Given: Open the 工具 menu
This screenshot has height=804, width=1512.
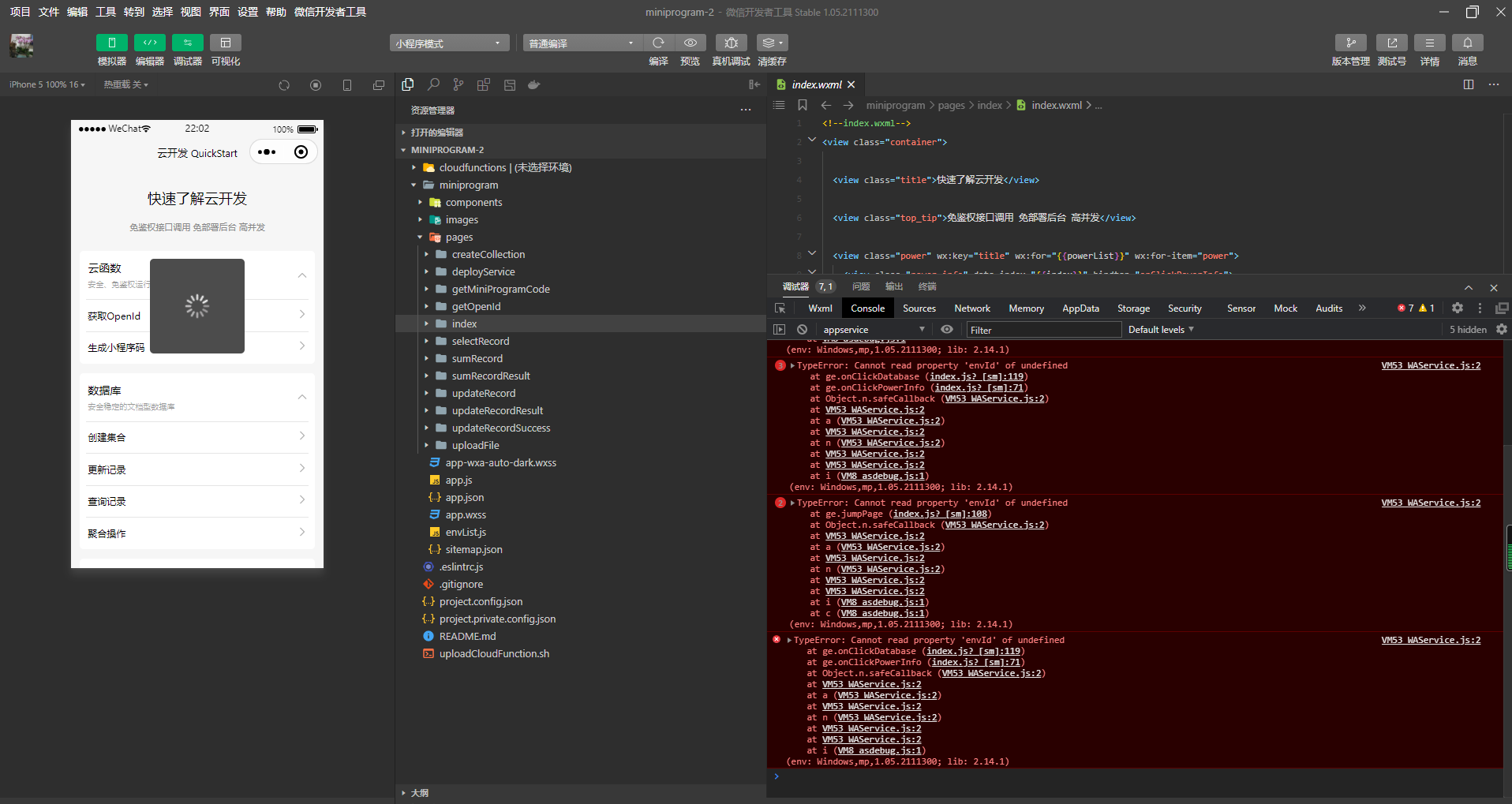Looking at the screenshot, I should 106,12.
